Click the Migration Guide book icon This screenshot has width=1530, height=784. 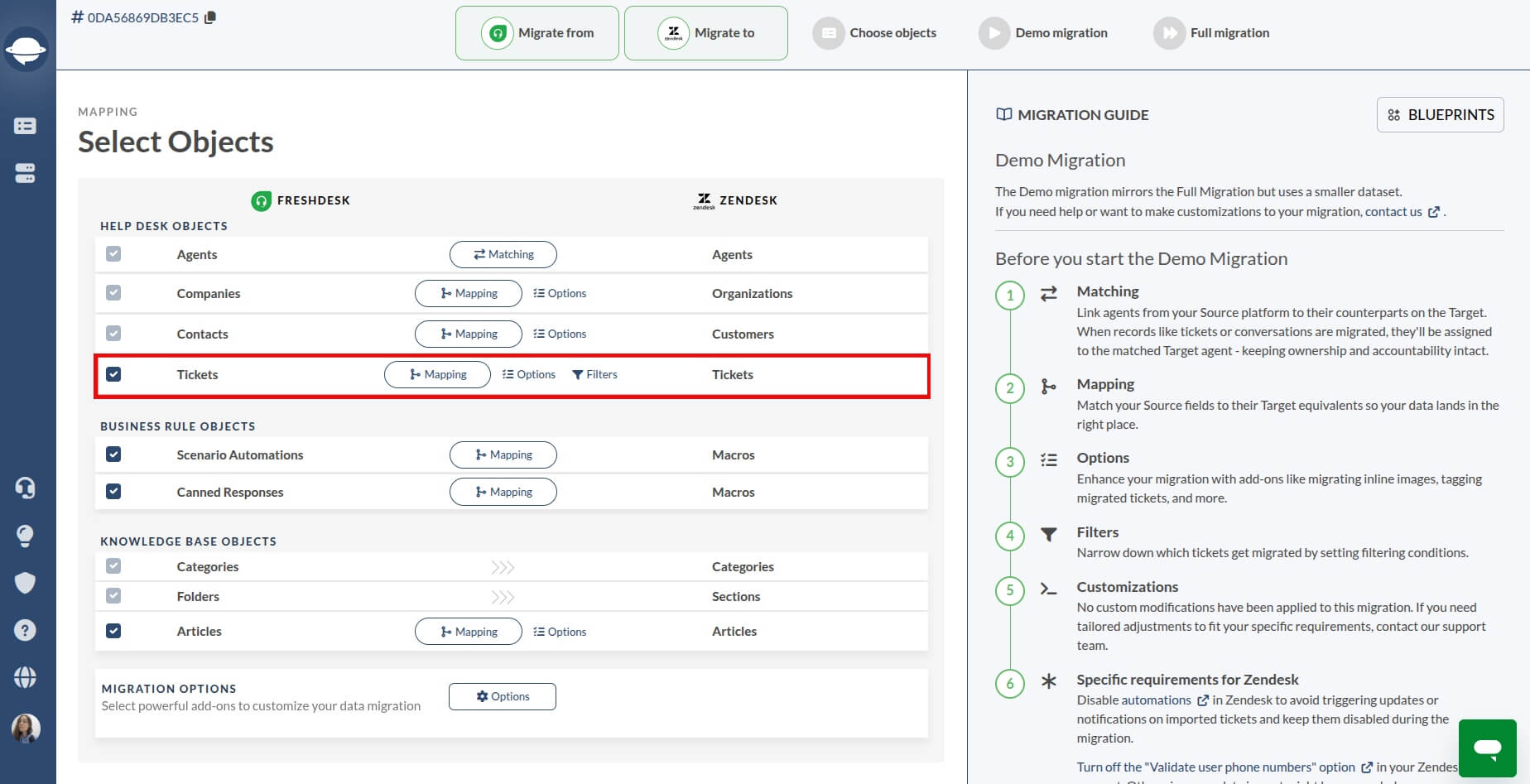pyautogui.click(x=1003, y=115)
